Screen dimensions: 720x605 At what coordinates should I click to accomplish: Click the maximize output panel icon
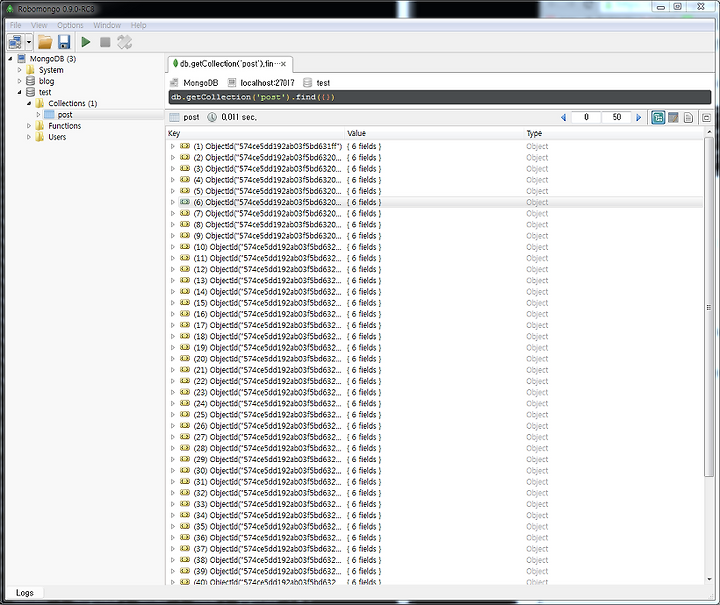click(706, 118)
